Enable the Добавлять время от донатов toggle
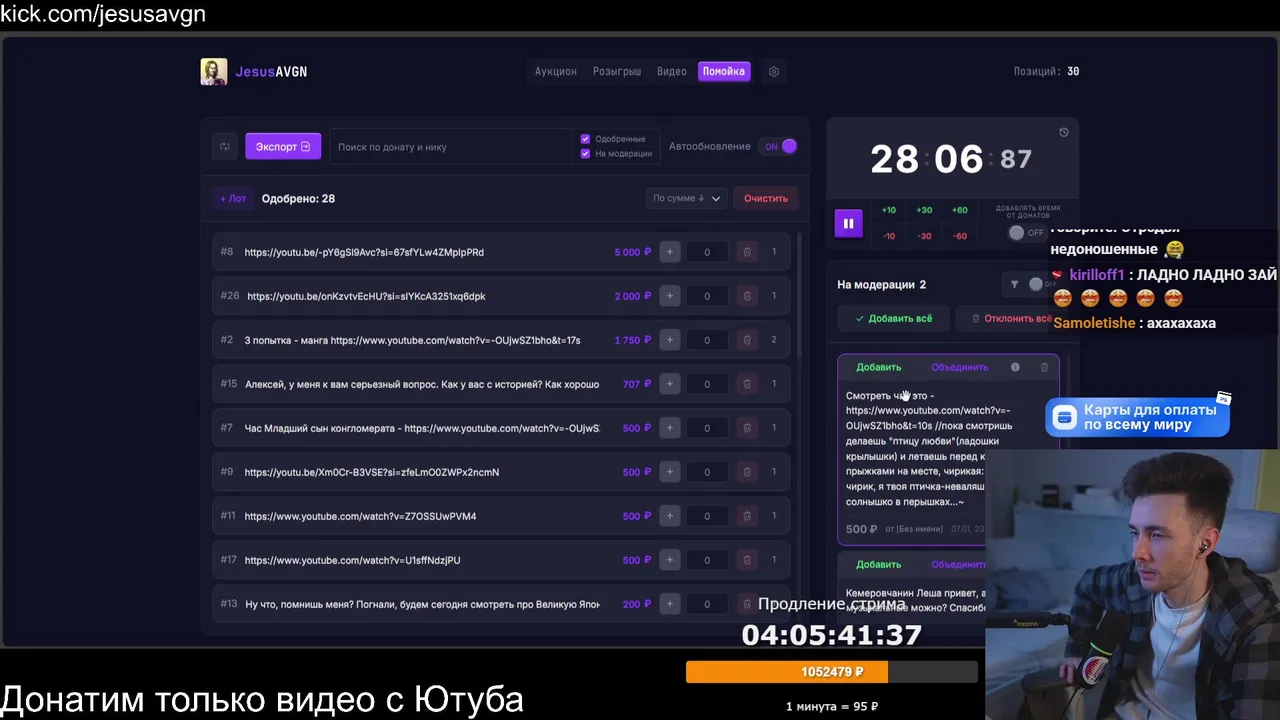 tap(1027, 232)
